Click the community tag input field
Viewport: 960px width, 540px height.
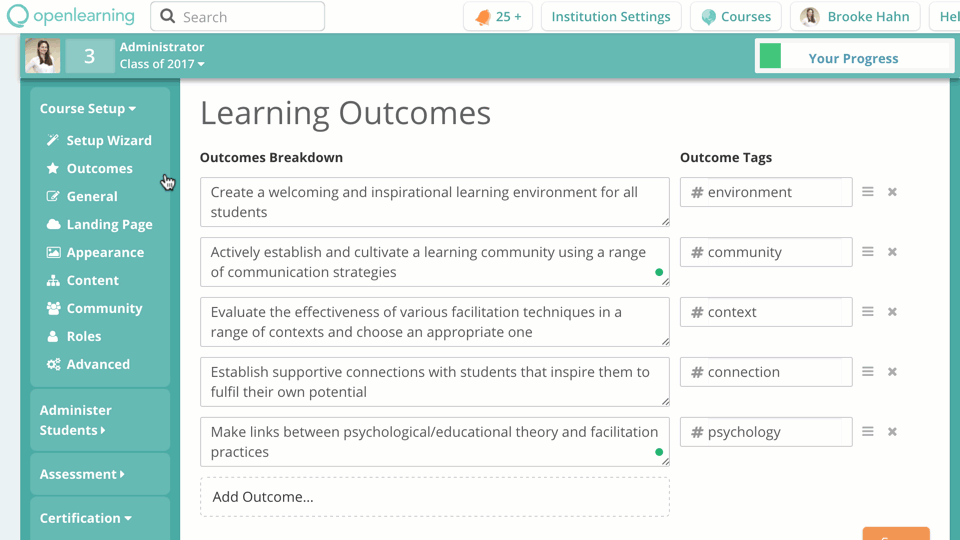click(x=775, y=252)
